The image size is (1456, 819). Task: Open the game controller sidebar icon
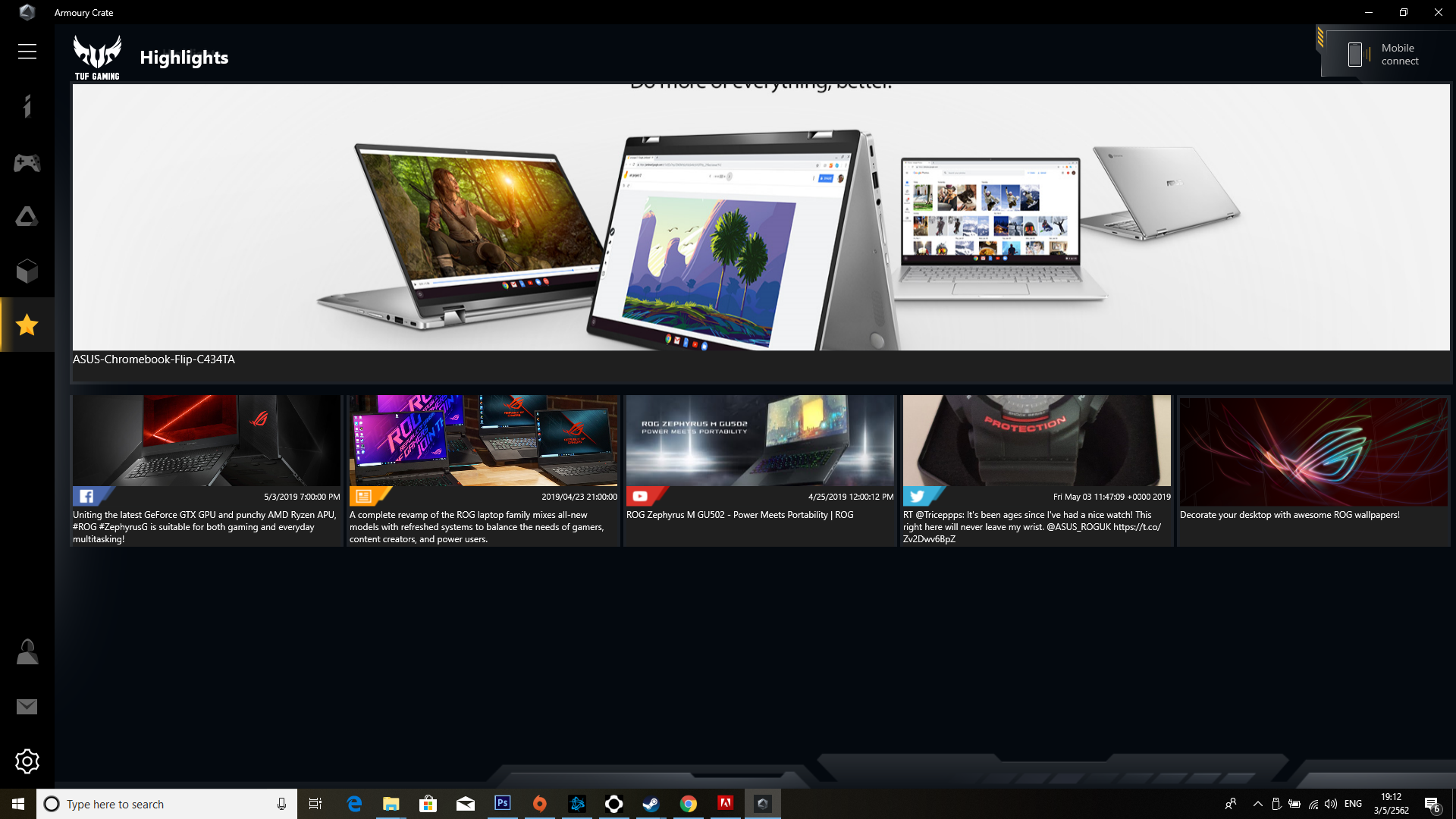27,162
